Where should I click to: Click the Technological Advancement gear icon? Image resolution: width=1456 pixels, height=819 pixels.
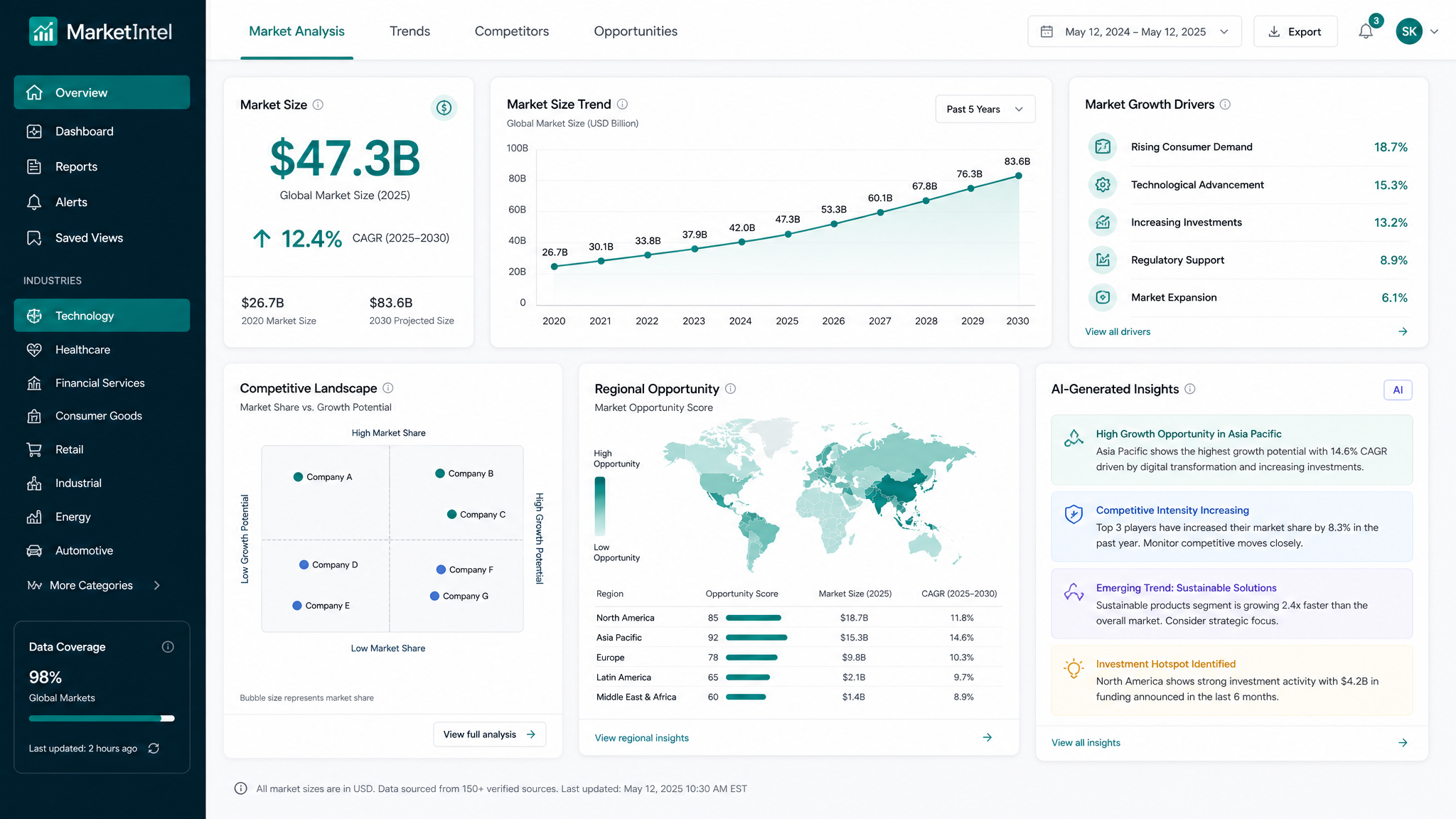(x=1103, y=184)
